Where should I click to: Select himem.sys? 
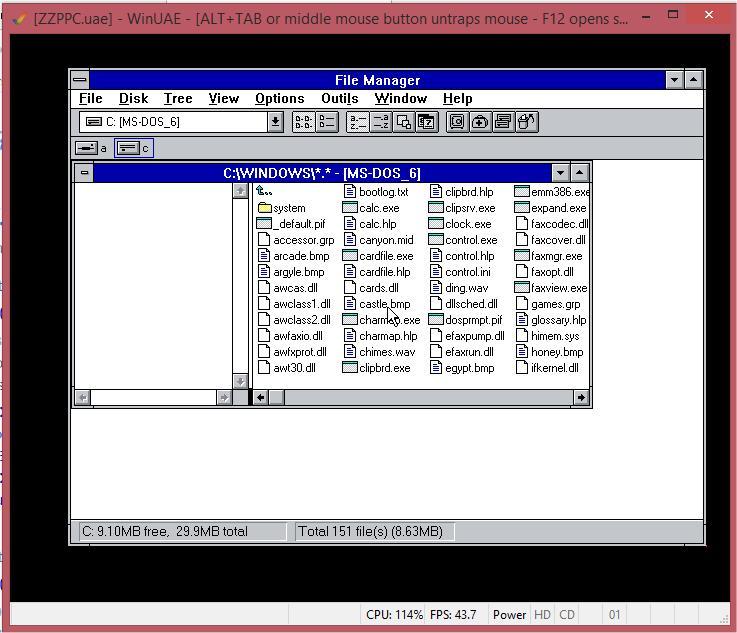tap(547, 336)
